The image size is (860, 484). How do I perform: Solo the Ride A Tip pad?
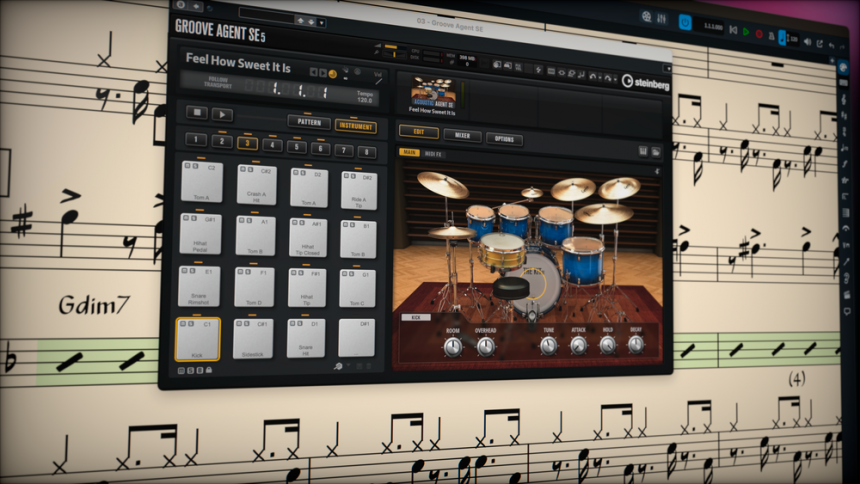point(352,177)
